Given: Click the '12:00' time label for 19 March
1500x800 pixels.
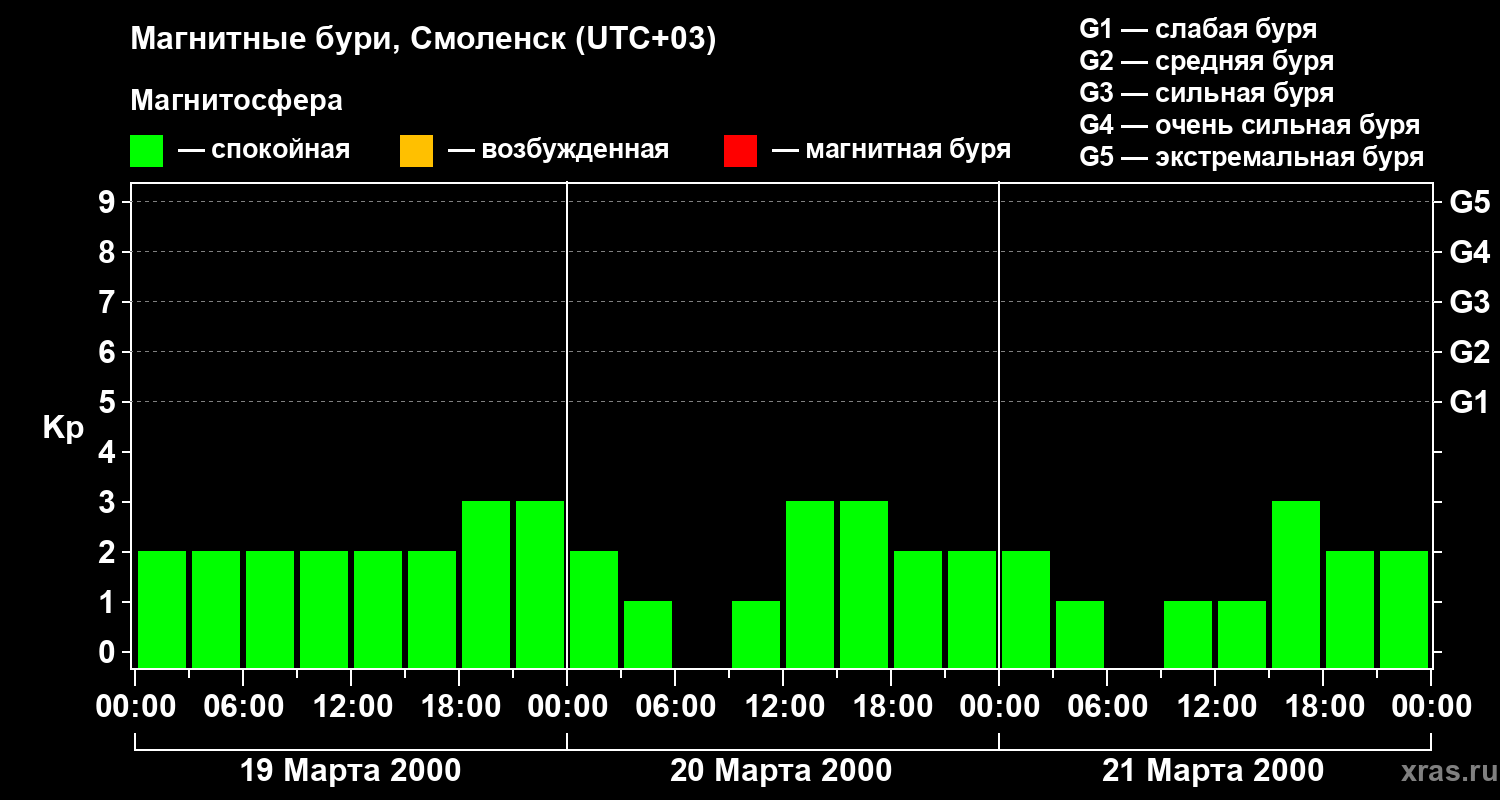Looking at the screenshot, I should click(x=351, y=707).
